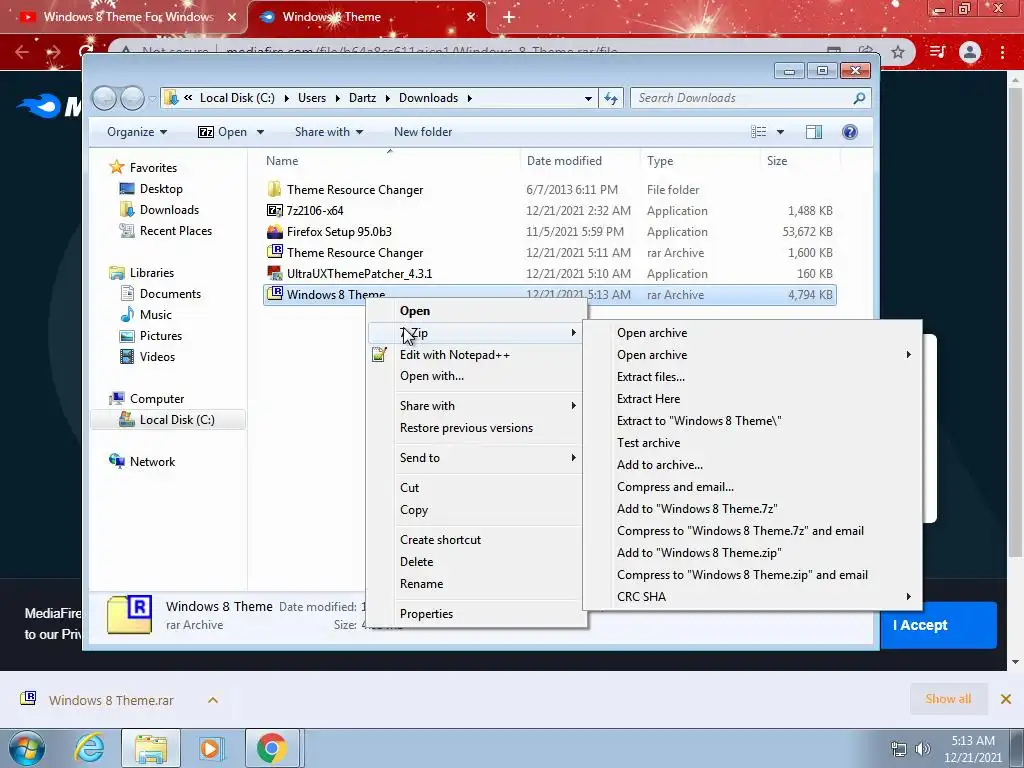Launch Internet Explorer from taskbar
Screen dimensions: 1024x768
pyautogui.click(x=89, y=748)
